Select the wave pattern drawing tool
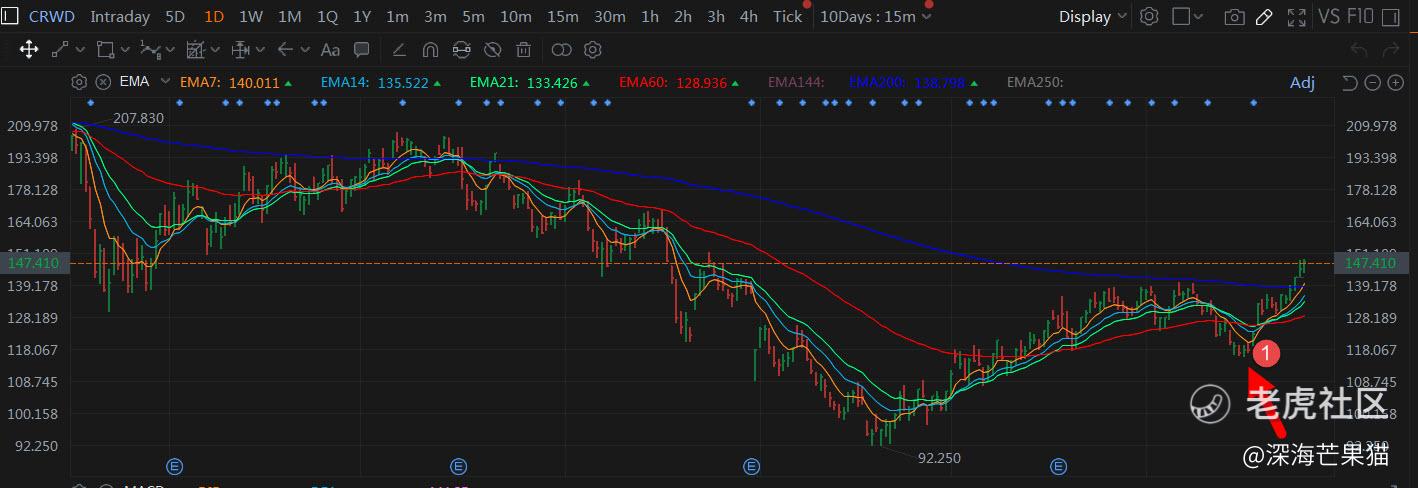 (150, 49)
